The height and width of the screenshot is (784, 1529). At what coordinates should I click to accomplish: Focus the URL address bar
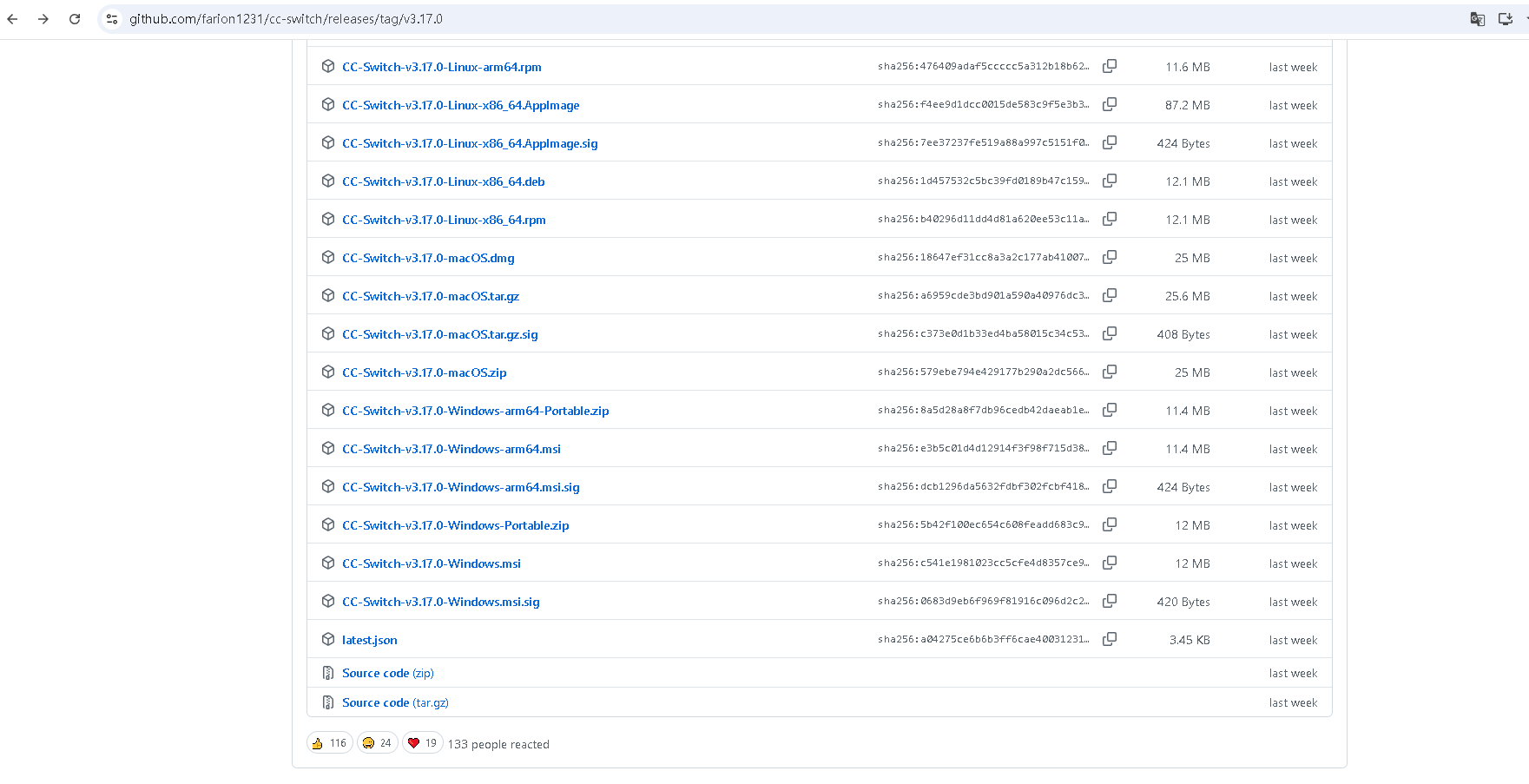pyautogui.click(x=781, y=19)
